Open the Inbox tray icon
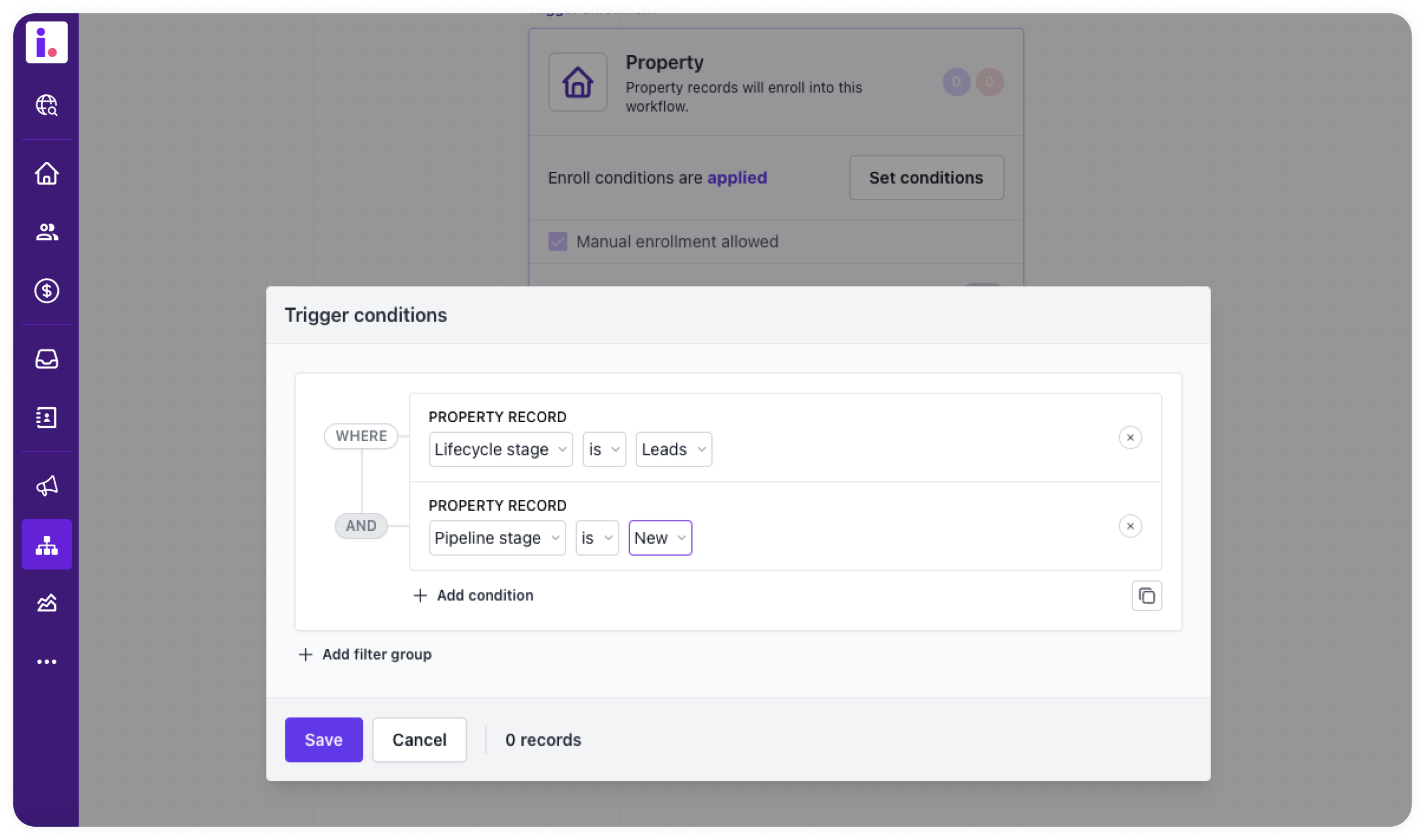This screenshot has height=840, width=1425. 47,359
